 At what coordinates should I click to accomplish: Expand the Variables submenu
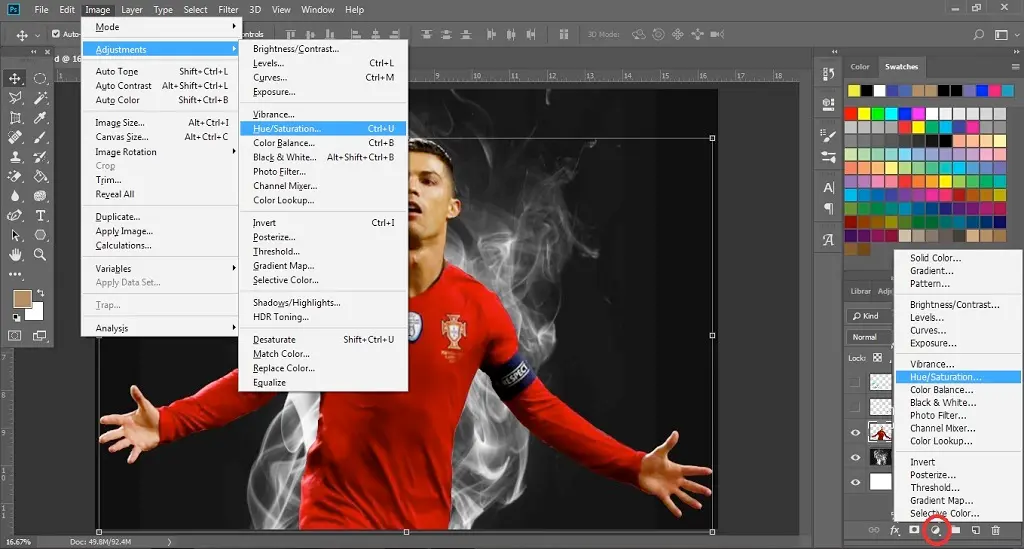coord(160,268)
